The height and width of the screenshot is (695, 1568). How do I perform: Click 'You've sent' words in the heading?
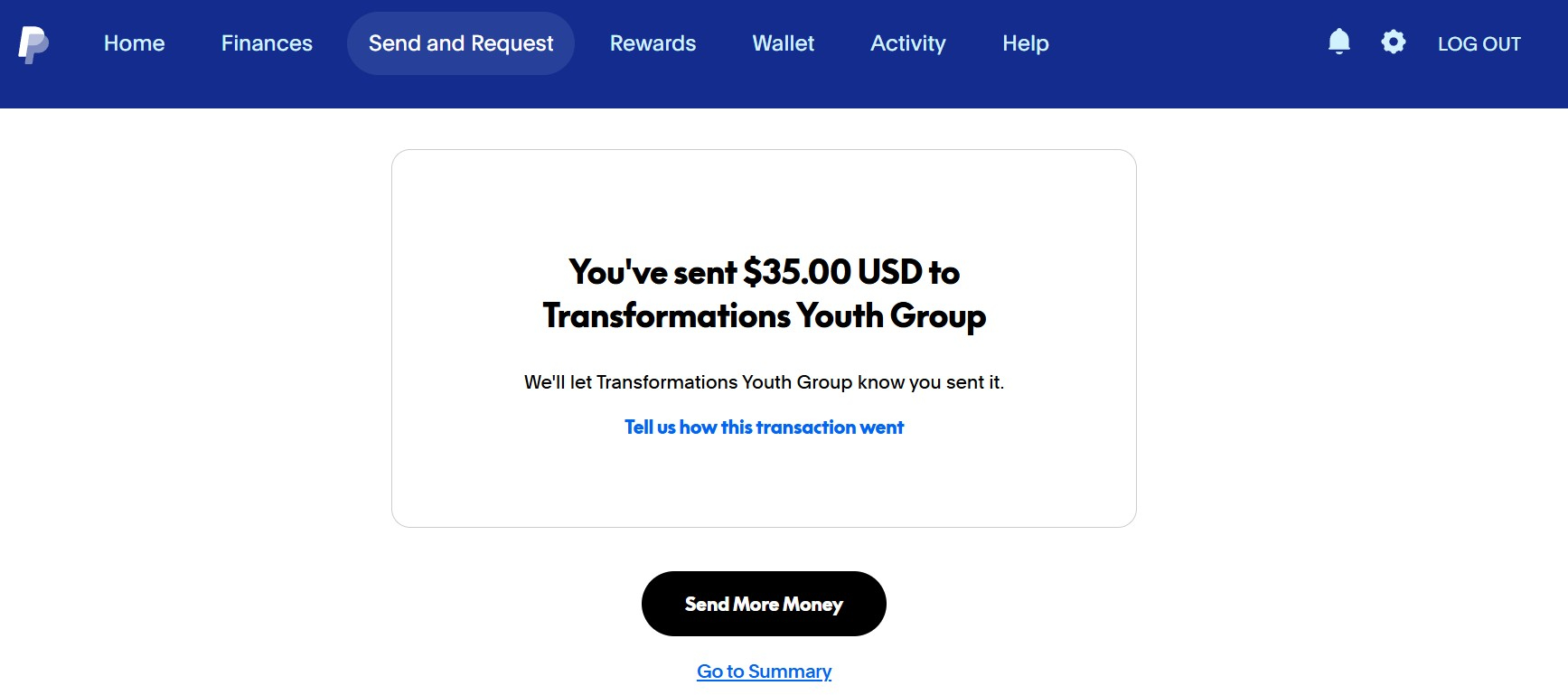[653, 272]
